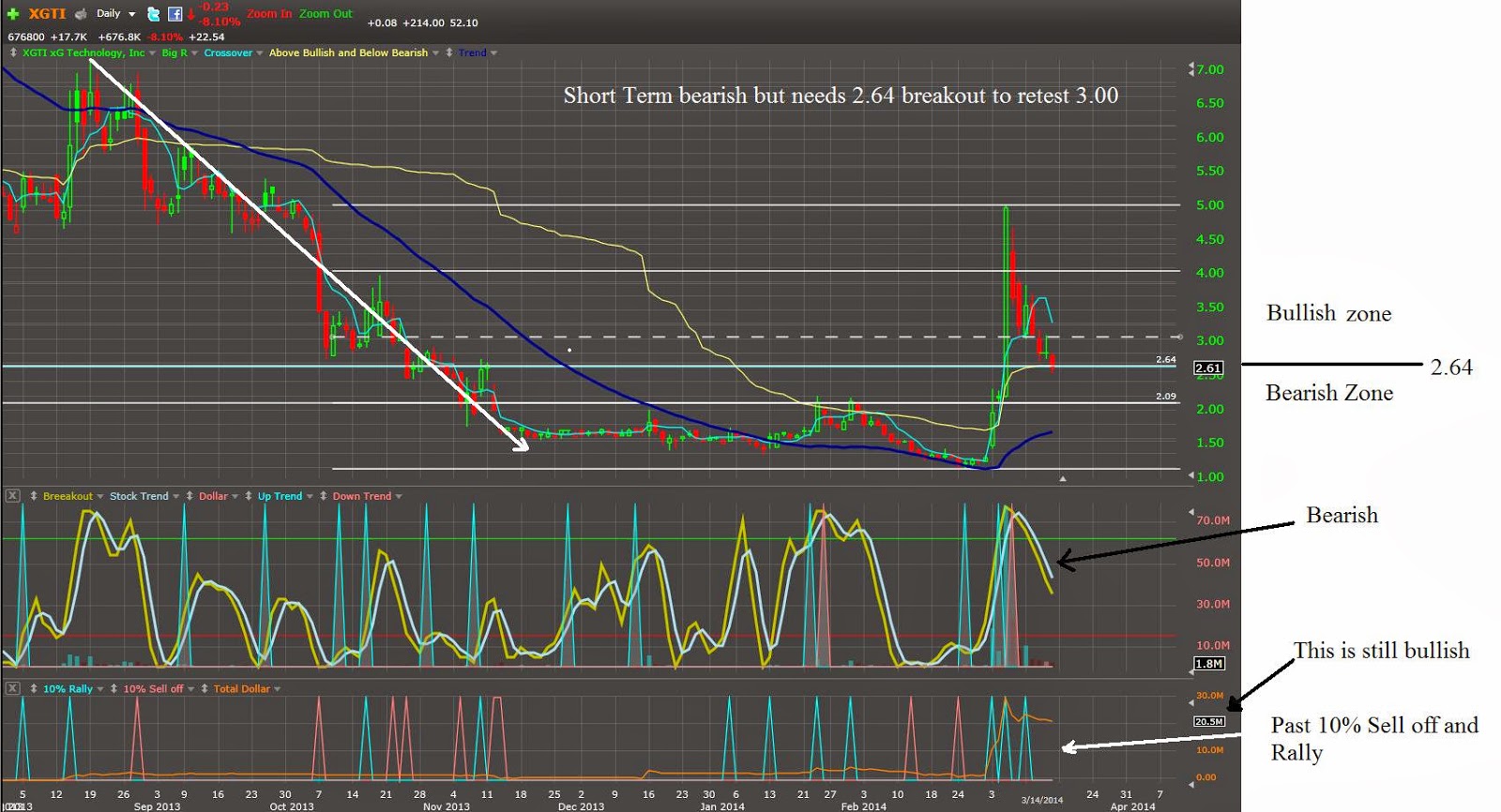The height and width of the screenshot is (812, 1501).
Task: Click the printer icon beside XGTI
Action: [81, 14]
